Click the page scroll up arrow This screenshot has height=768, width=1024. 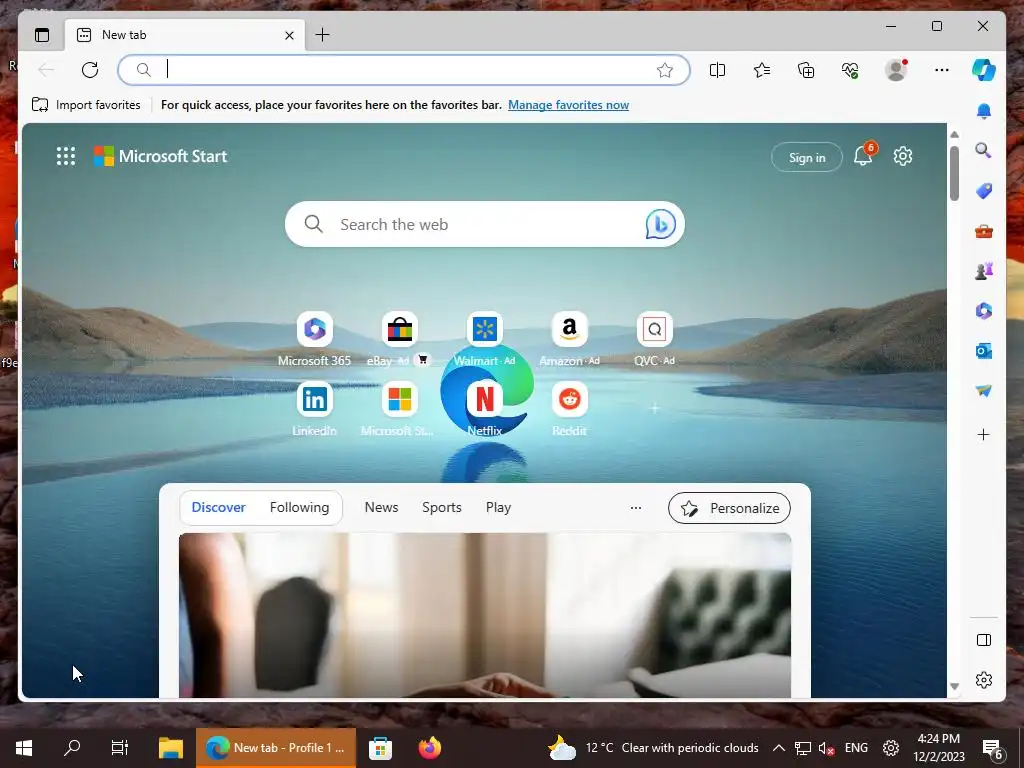click(954, 135)
